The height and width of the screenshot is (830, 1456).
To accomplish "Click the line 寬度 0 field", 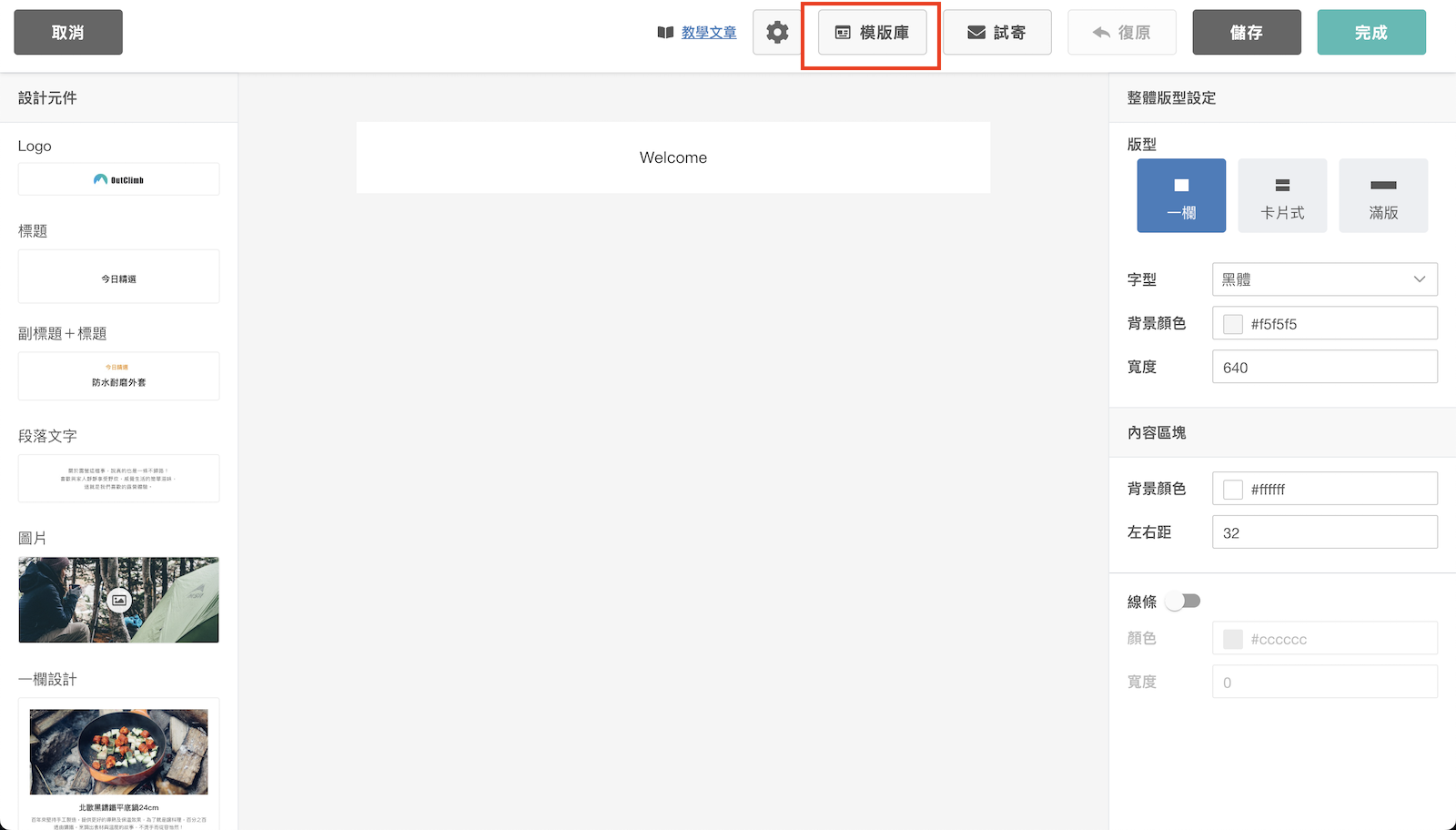I will (1324, 682).
